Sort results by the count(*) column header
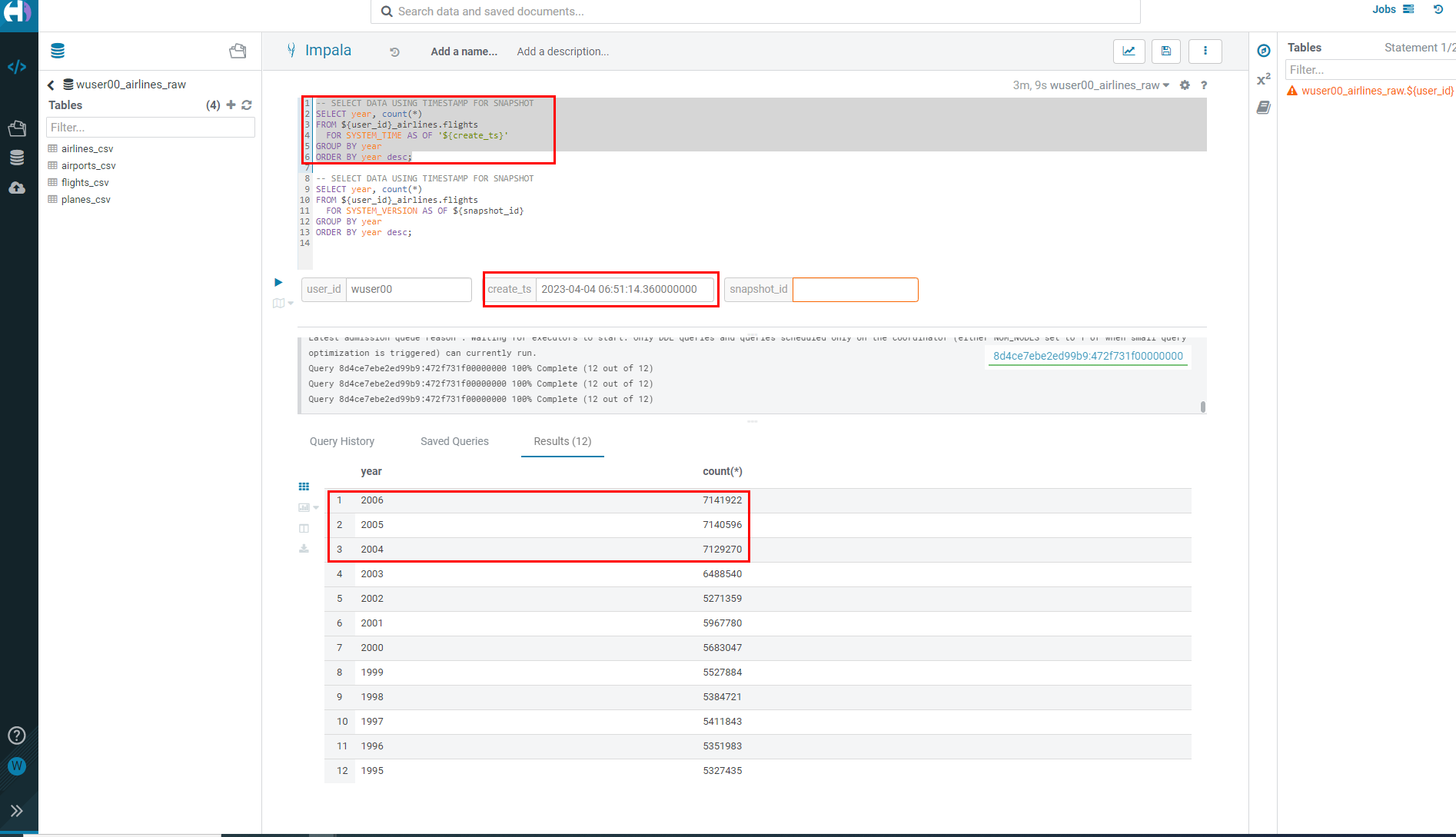Screen dimensions: 1456x837 point(723,471)
